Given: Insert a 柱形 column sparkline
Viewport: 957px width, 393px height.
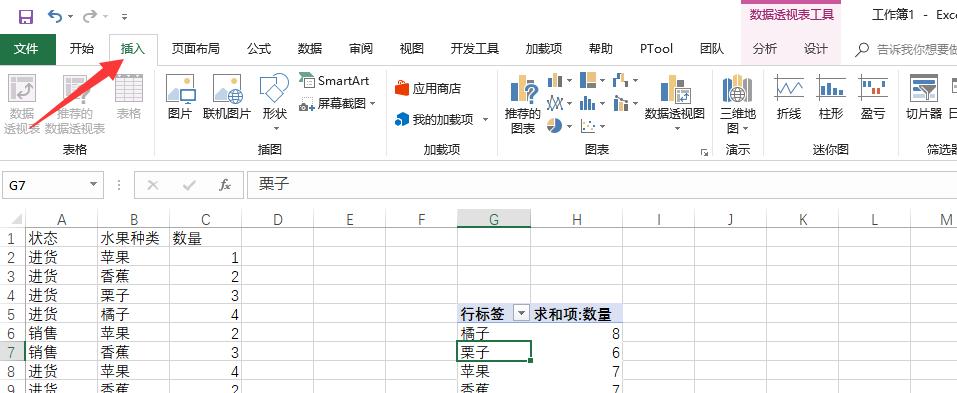Looking at the screenshot, I should [831, 98].
